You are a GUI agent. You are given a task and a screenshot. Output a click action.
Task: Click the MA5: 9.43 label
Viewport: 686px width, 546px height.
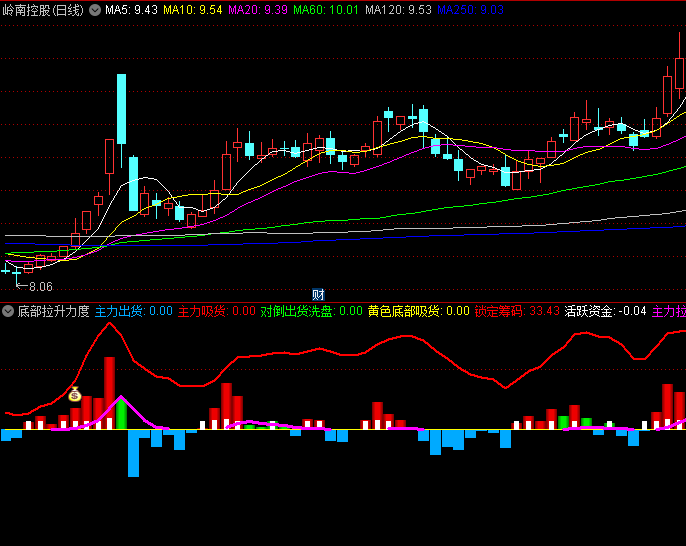(131, 10)
